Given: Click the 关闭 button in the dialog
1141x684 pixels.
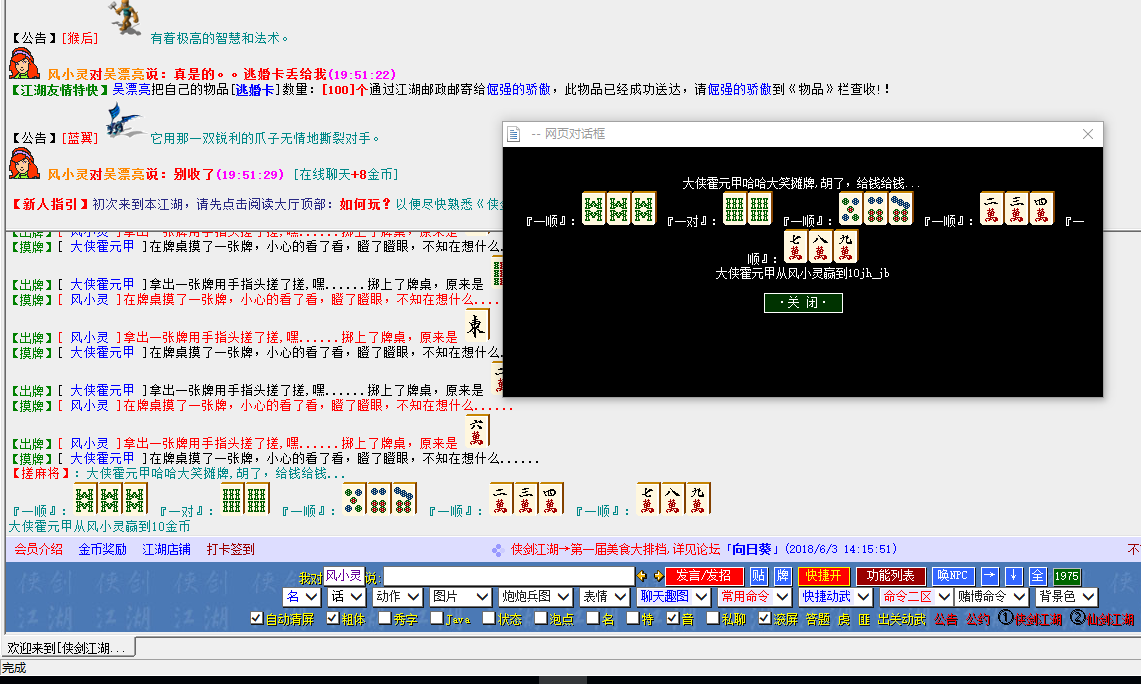Looking at the screenshot, I should click(803, 303).
